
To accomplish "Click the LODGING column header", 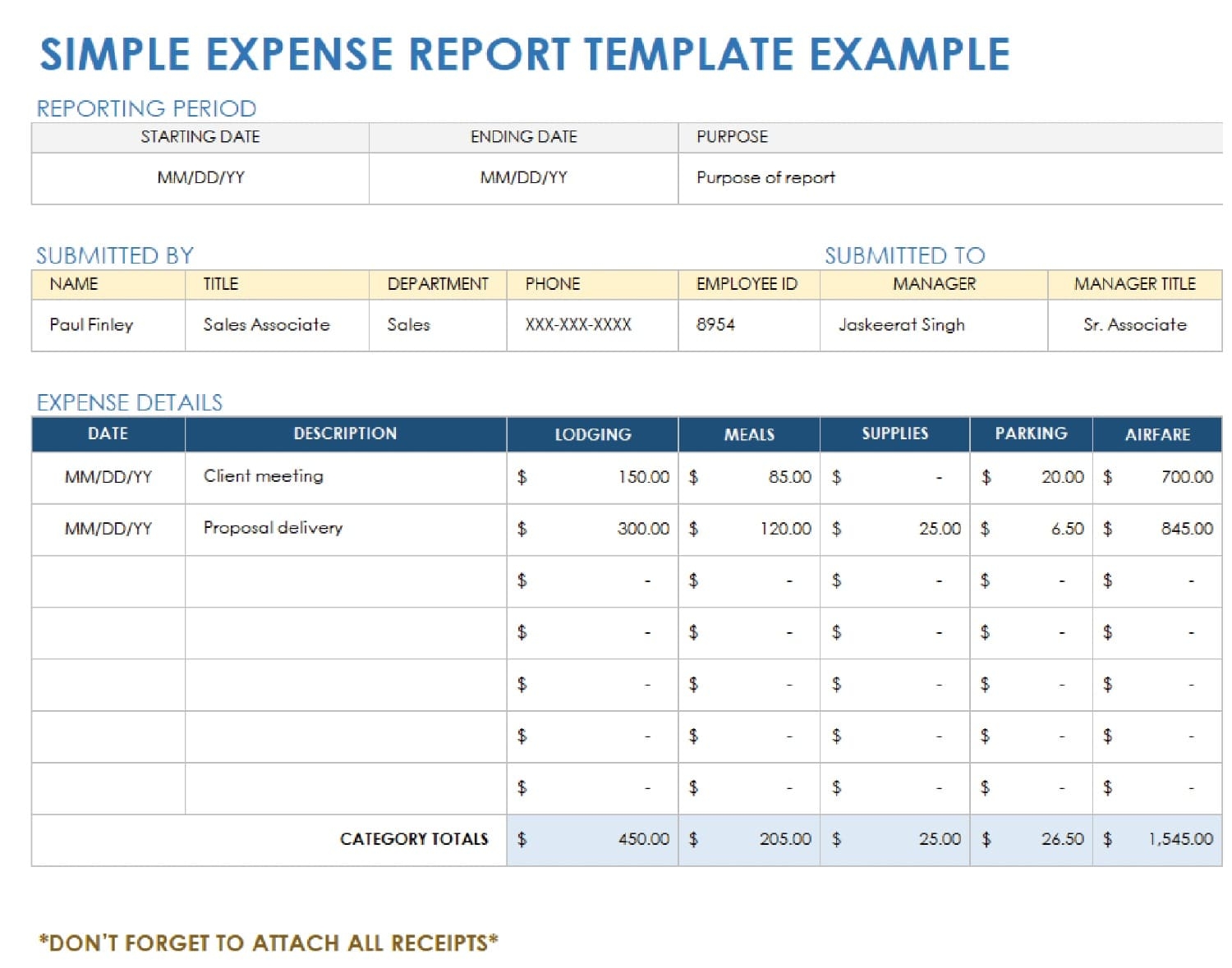I will click(592, 434).
